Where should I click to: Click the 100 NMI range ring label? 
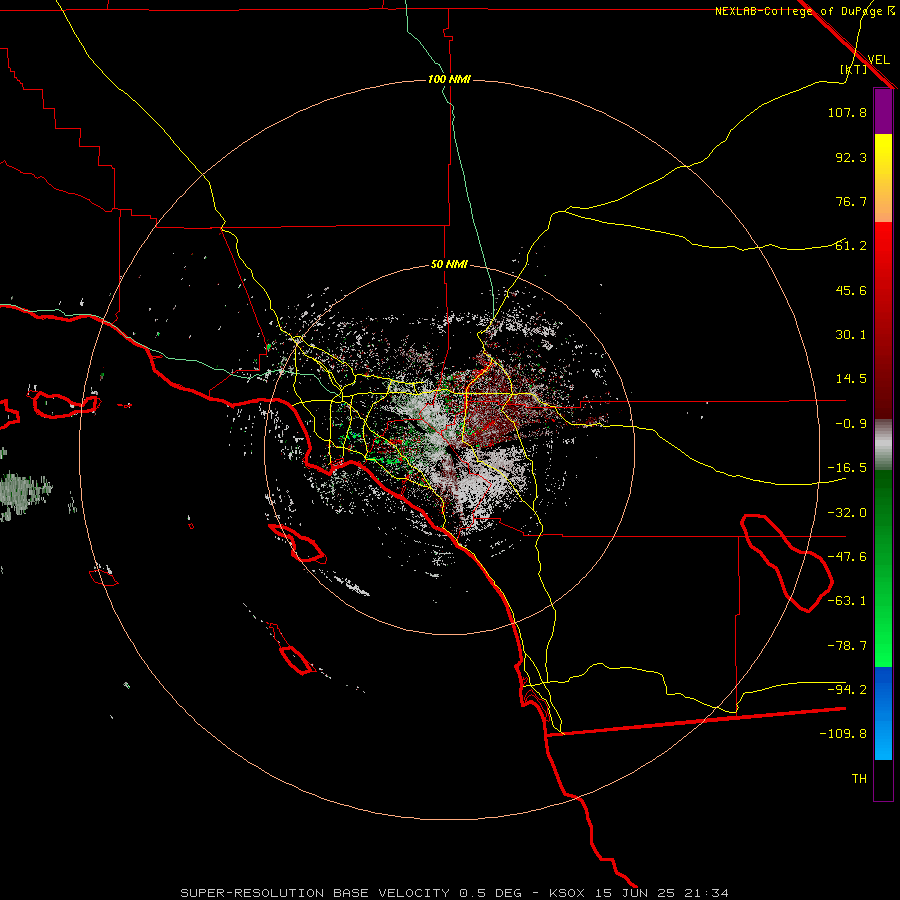(x=449, y=79)
